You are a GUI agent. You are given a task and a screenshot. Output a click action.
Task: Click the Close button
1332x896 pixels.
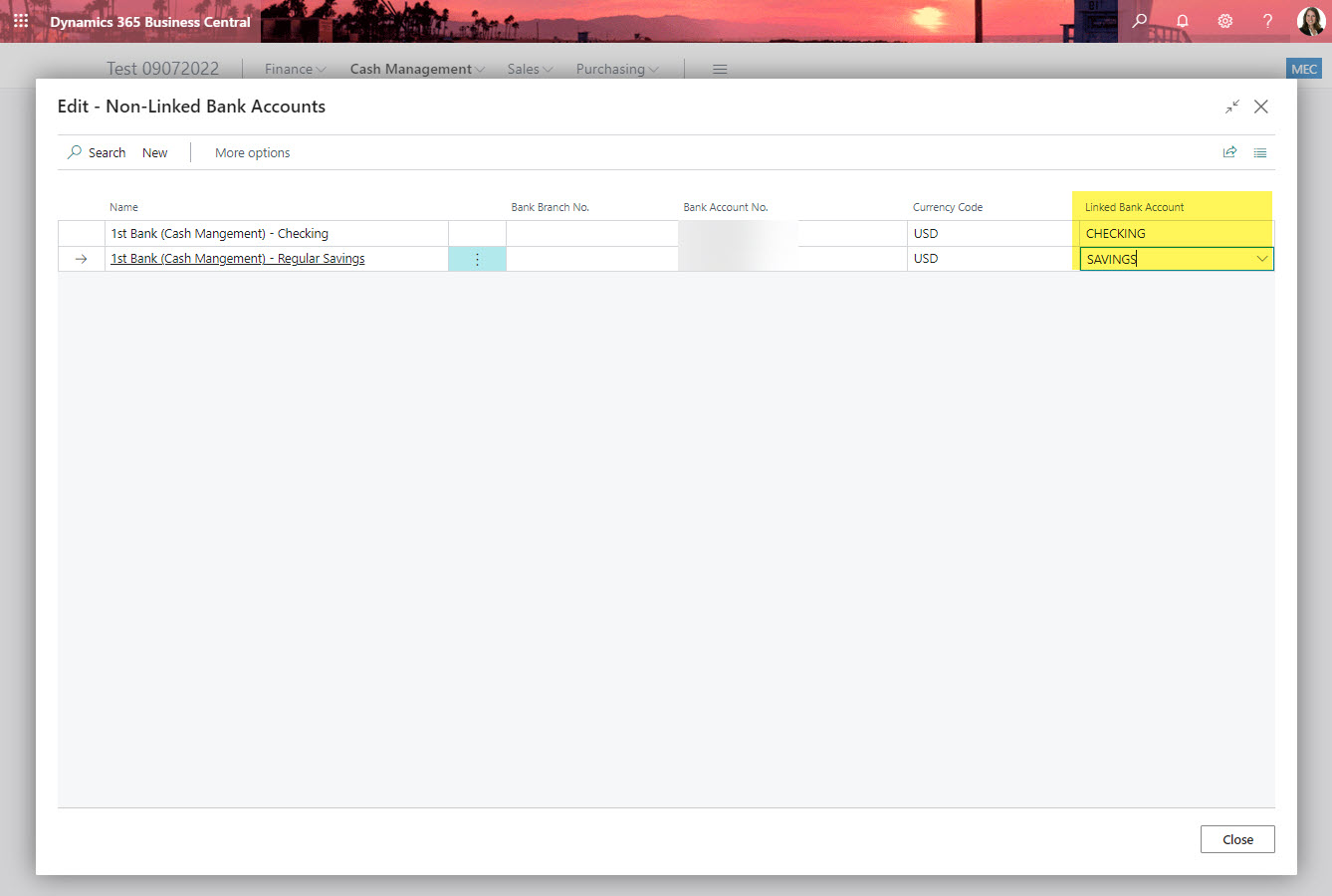(1237, 839)
